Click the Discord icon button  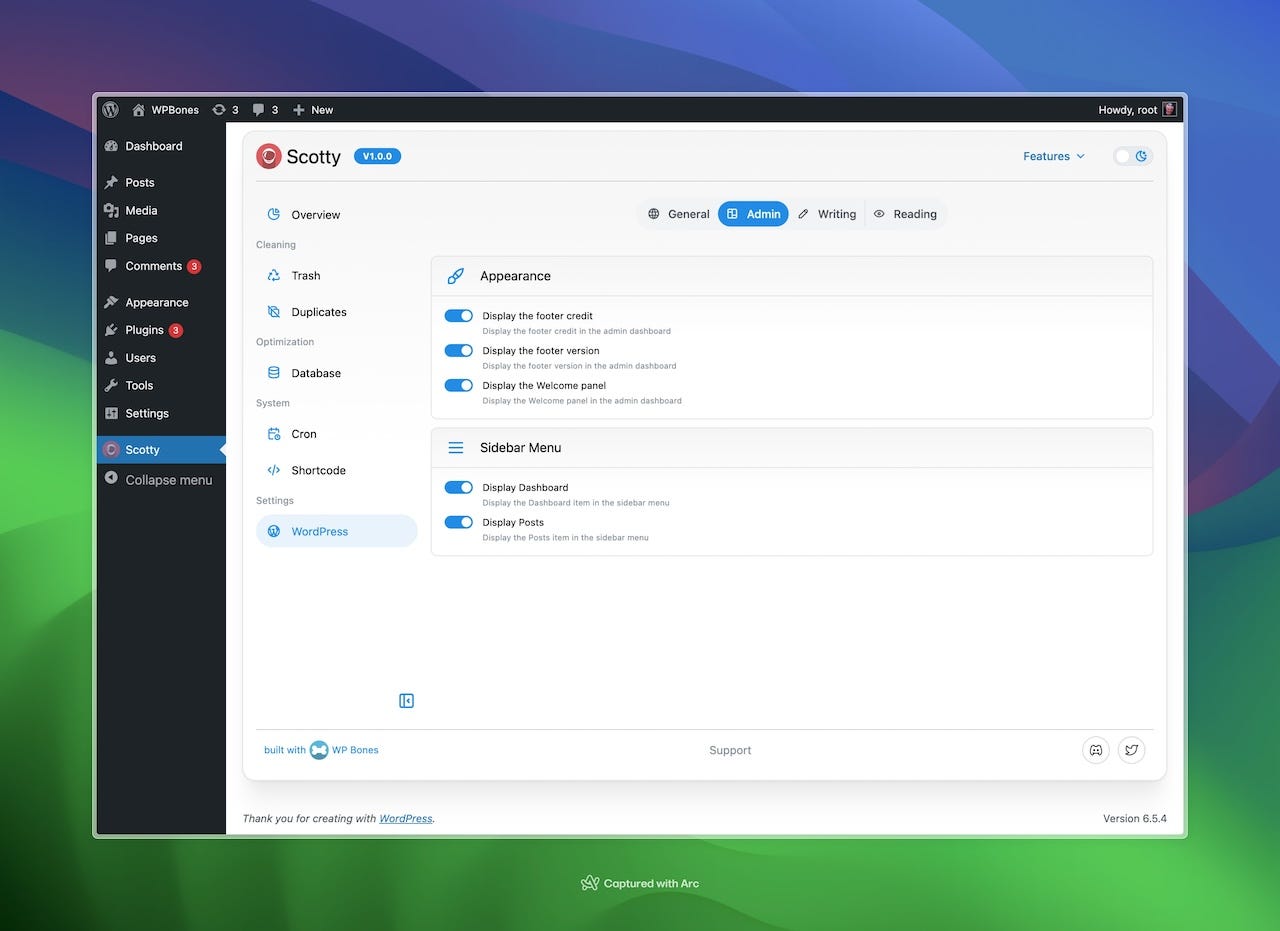1096,750
